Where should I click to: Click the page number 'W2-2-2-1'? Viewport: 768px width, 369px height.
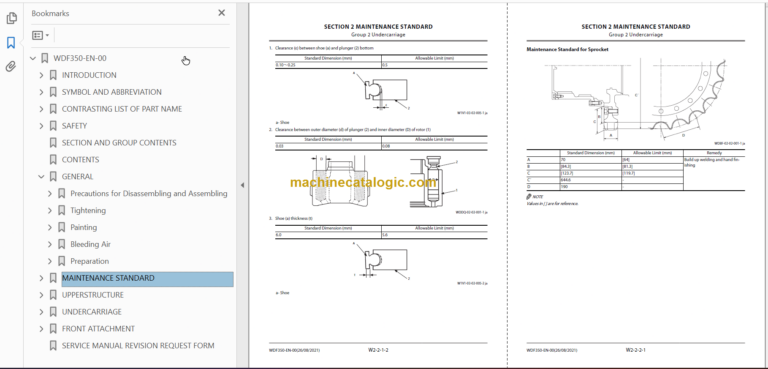pos(636,350)
